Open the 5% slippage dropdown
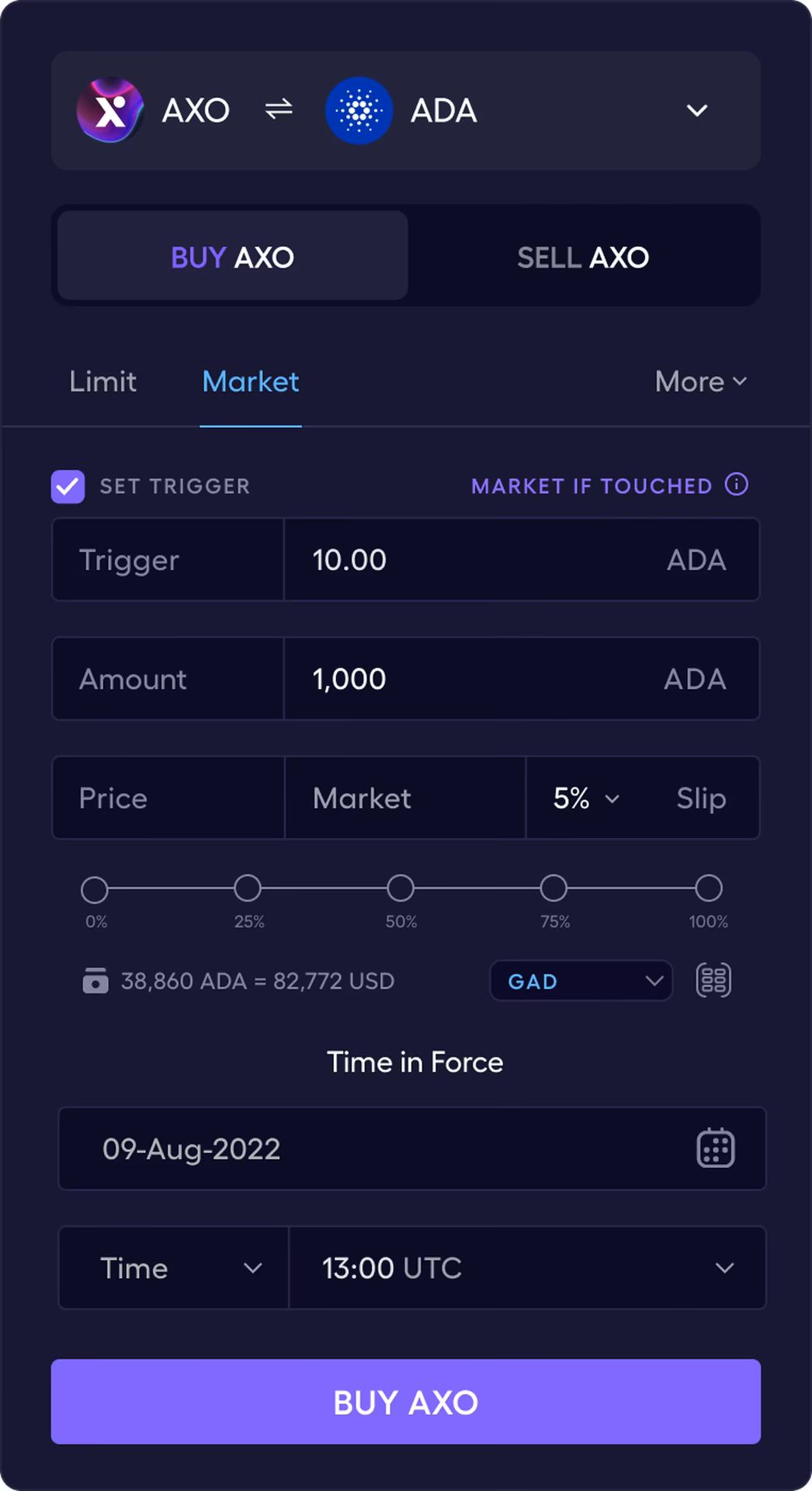The image size is (812, 1491). (586, 798)
